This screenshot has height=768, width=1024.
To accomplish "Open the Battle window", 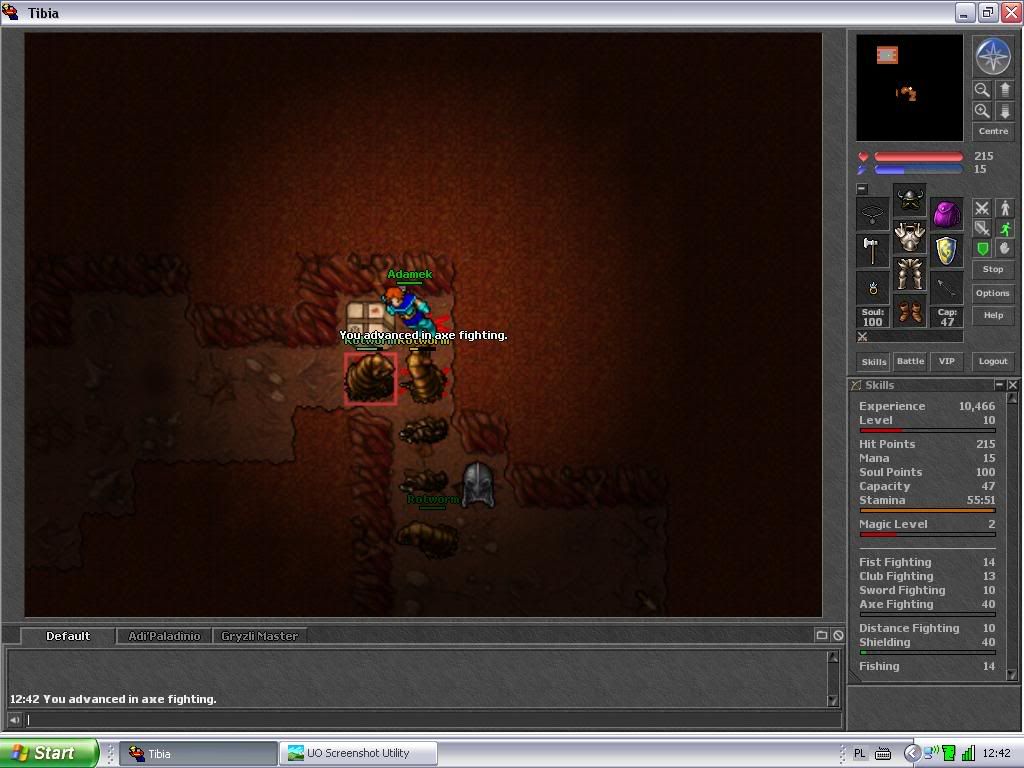I will (x=910, y=361).
